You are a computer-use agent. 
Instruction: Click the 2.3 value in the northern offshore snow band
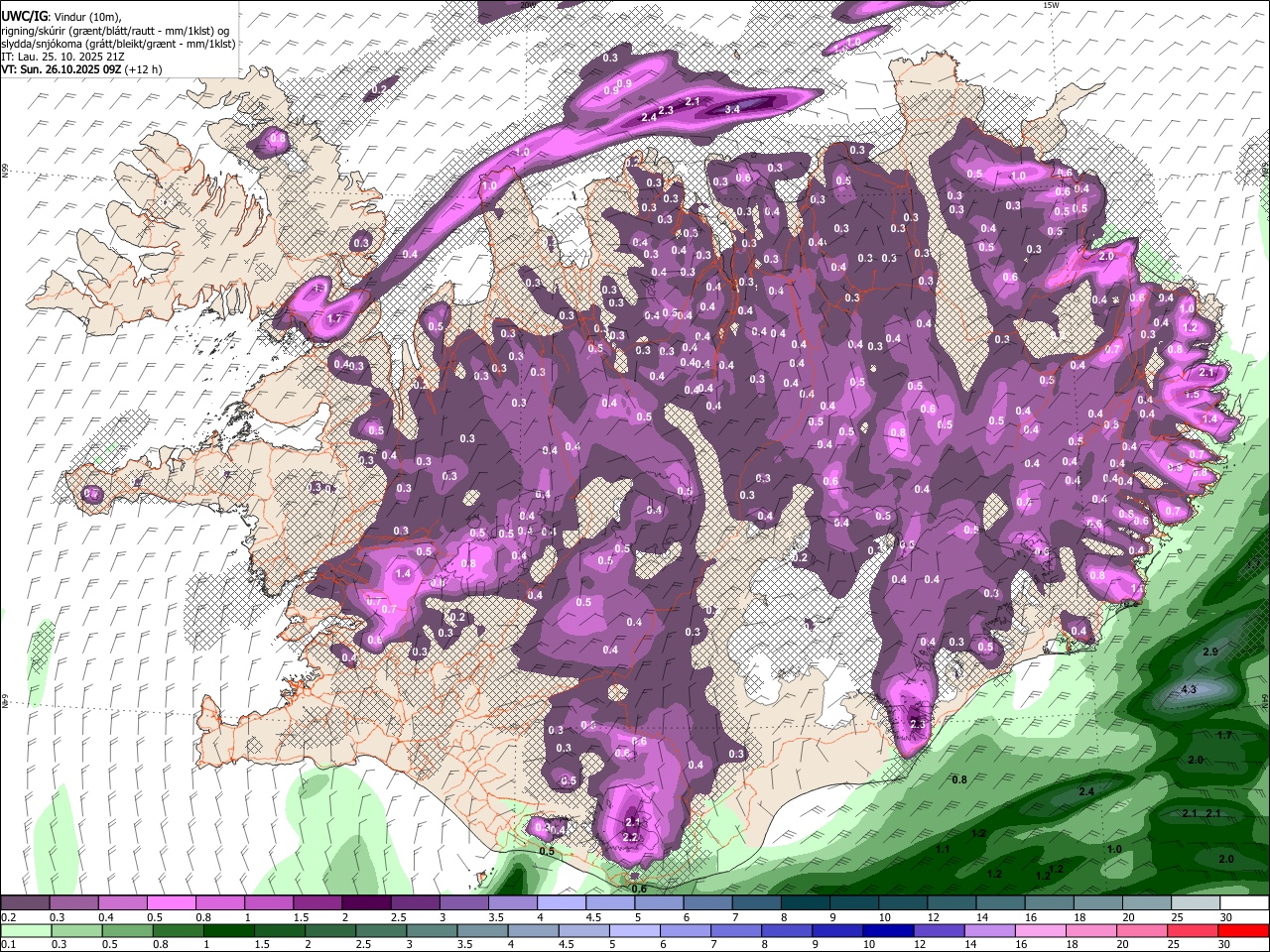(x=666, y=110)
